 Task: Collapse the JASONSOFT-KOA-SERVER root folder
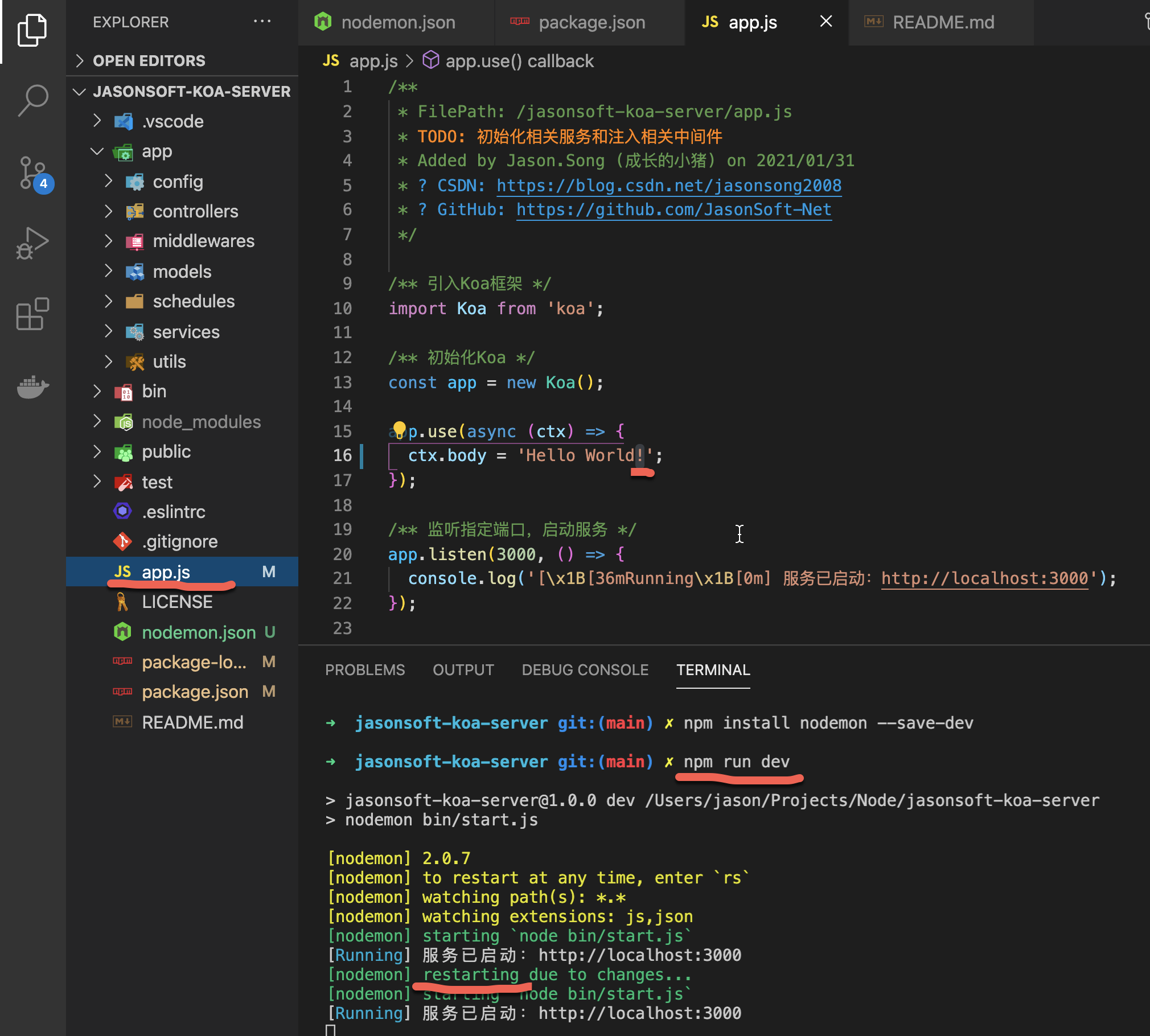coord(80,91)
